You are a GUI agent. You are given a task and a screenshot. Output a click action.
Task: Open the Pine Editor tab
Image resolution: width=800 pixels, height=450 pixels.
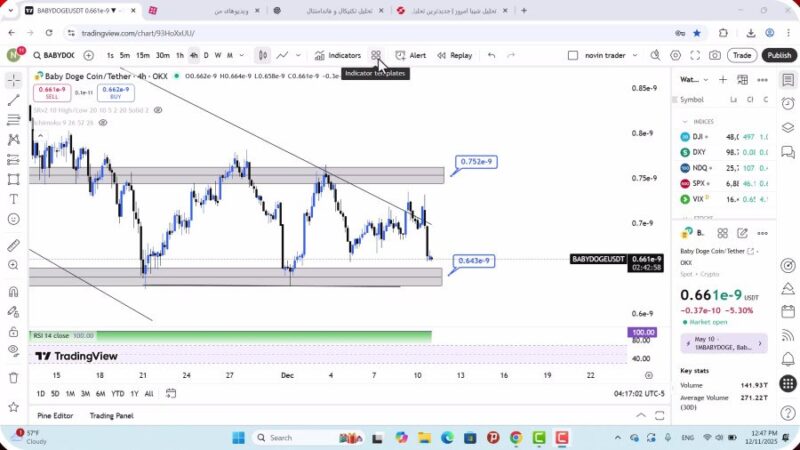[x=55, y=416]
